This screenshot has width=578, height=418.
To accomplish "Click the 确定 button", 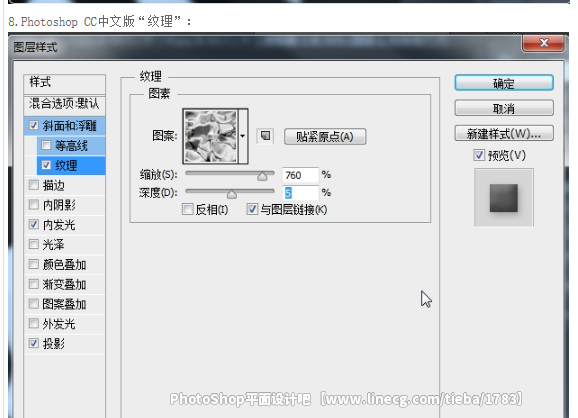I will coord(504,83).
